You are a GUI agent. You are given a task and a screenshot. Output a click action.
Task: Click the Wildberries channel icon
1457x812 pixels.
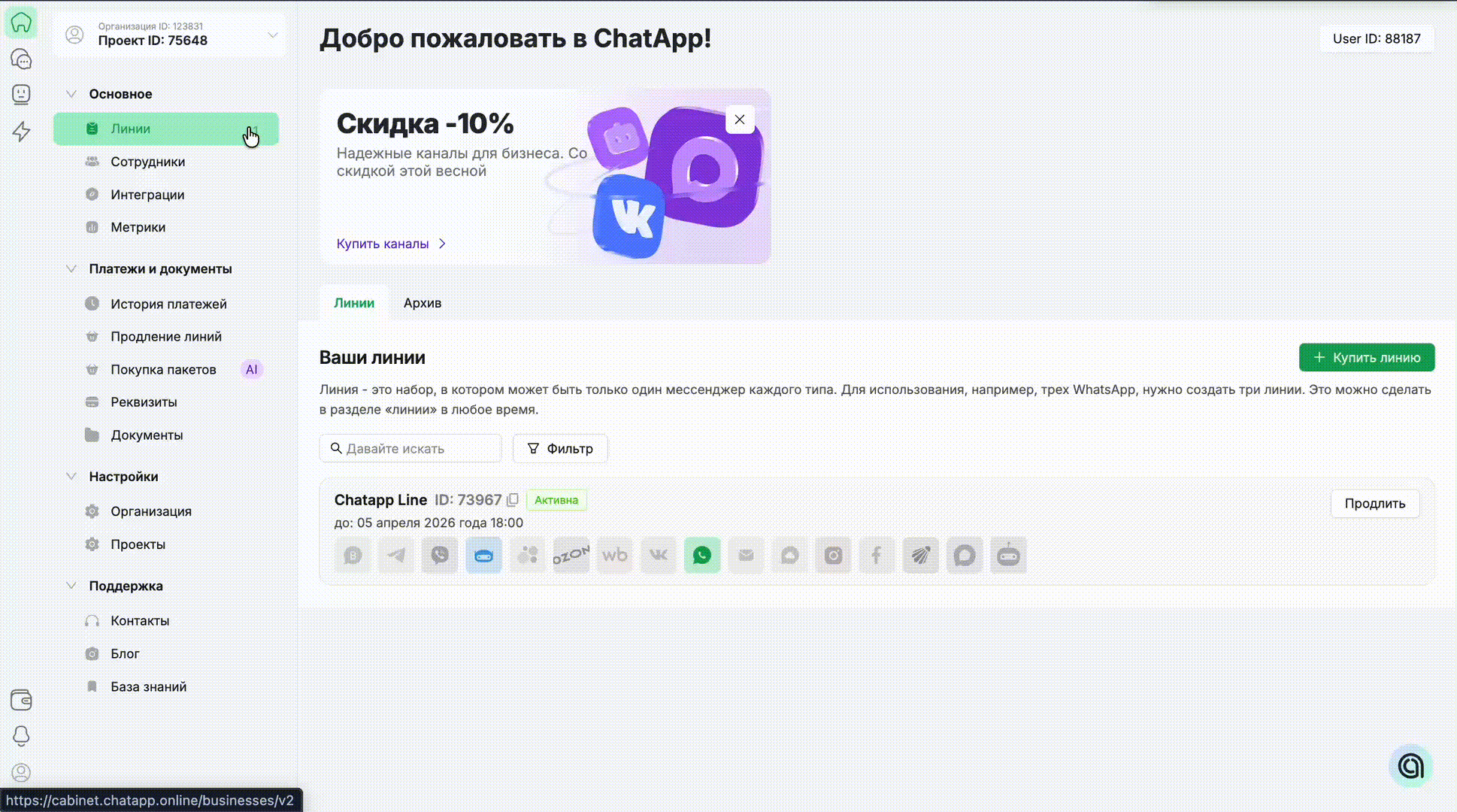pos(615,556)
